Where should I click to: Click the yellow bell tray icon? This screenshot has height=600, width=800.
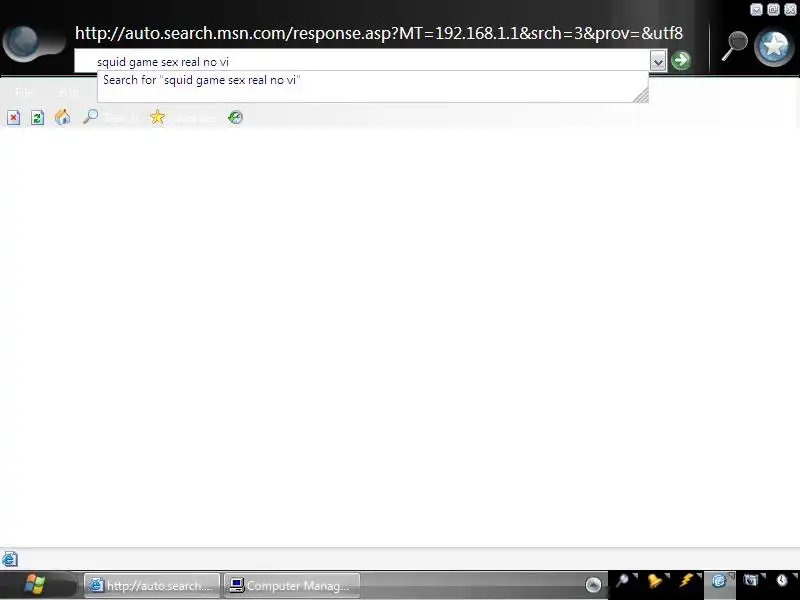pyautogui.click(x=655, y=581)
